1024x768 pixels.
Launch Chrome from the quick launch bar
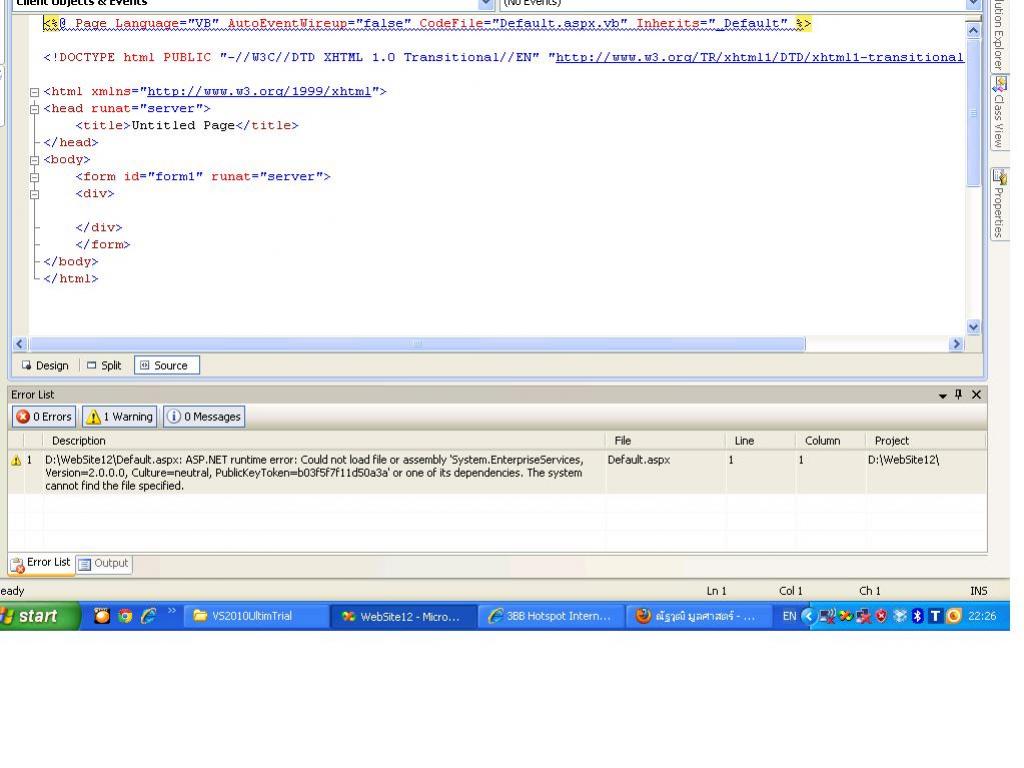pyautogui.click(x=125, y=616)
